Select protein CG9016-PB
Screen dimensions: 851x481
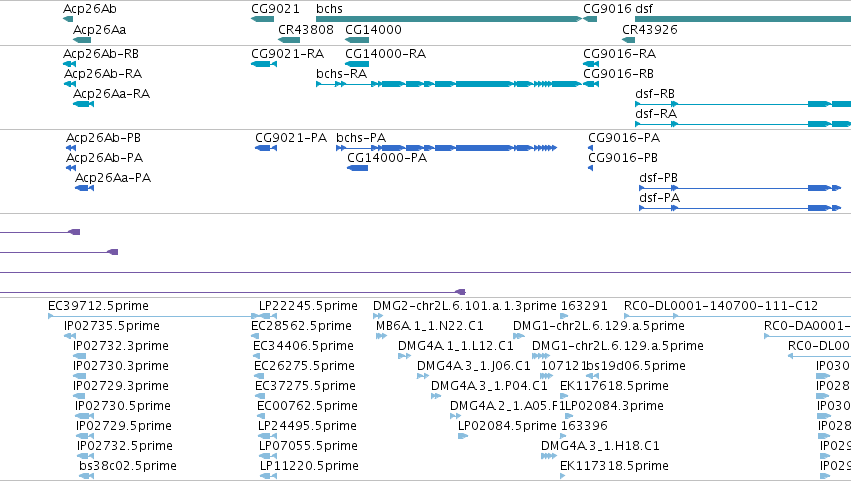pyautogui.click(x=623, y=158)
